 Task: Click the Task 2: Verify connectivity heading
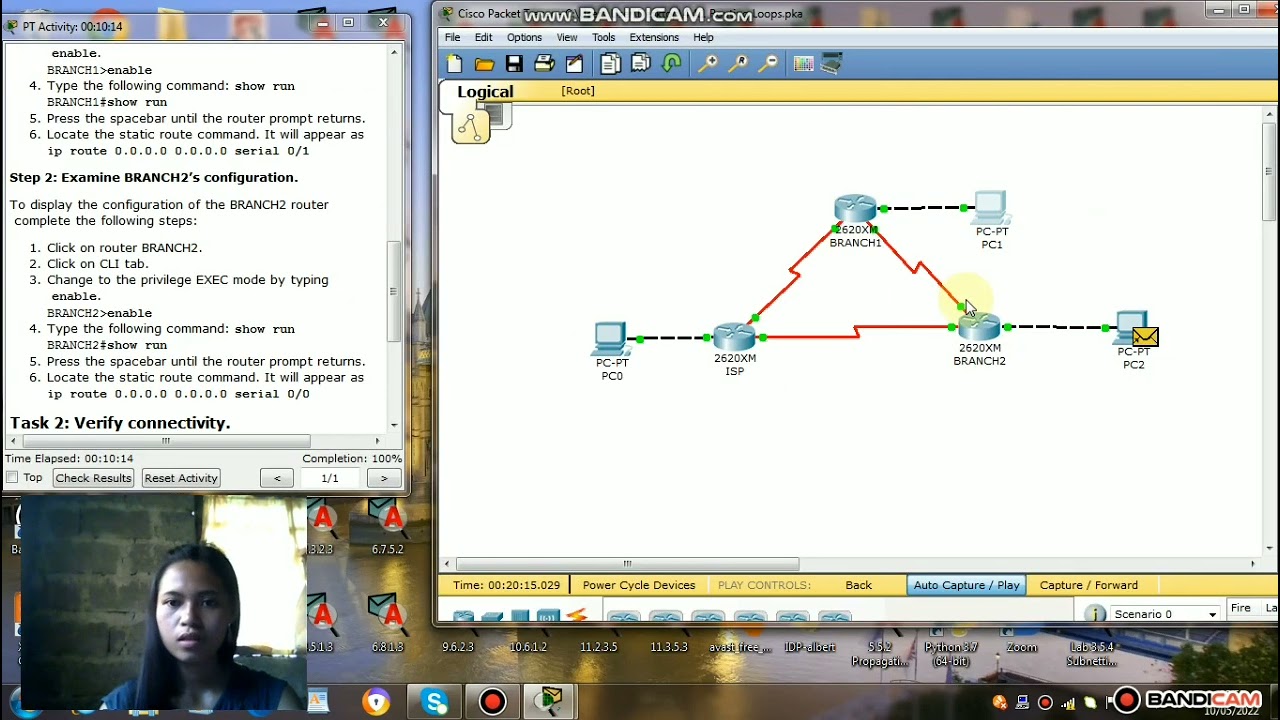(x=120, y=423)
